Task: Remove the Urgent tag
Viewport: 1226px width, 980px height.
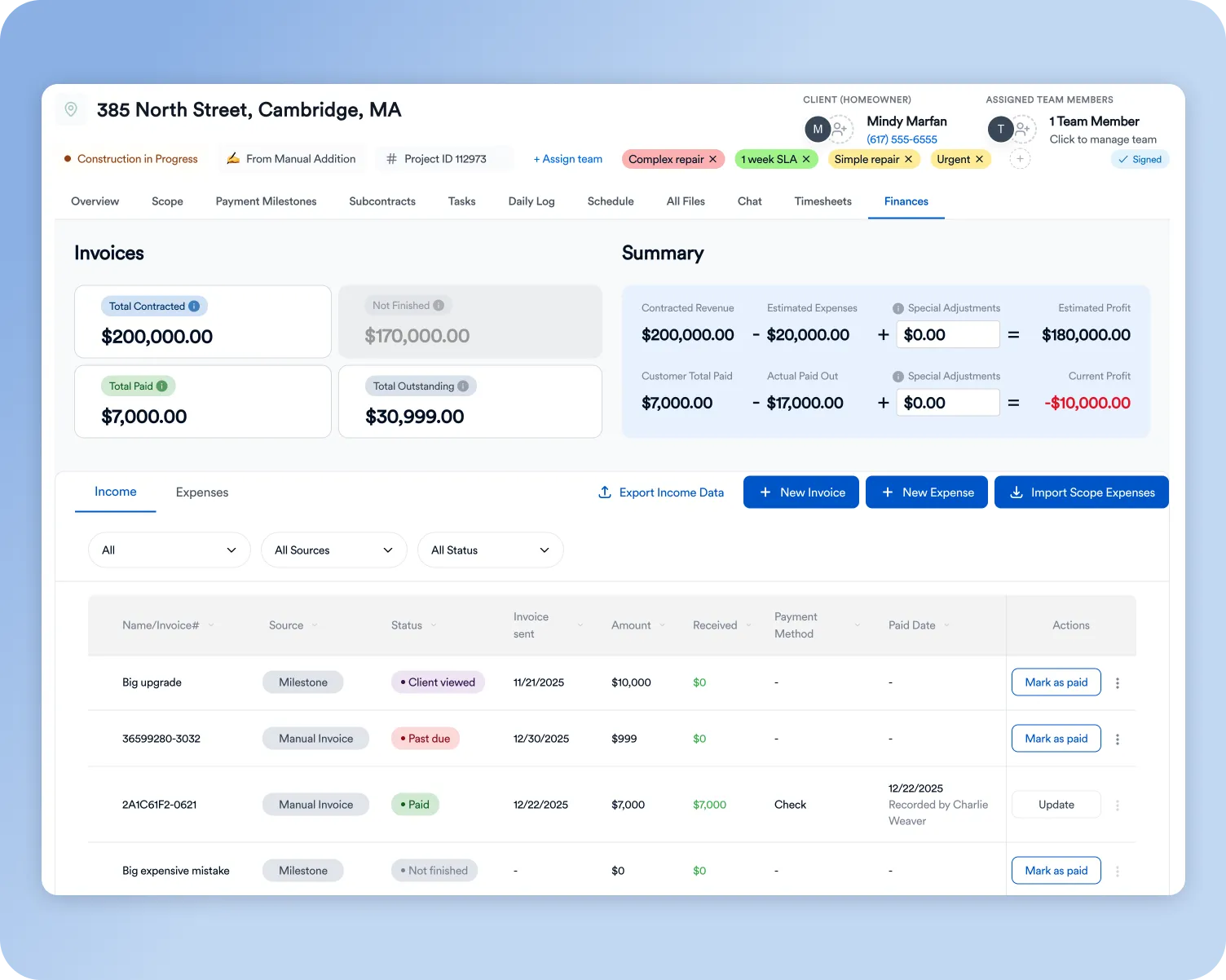Action: click(979, 159)
